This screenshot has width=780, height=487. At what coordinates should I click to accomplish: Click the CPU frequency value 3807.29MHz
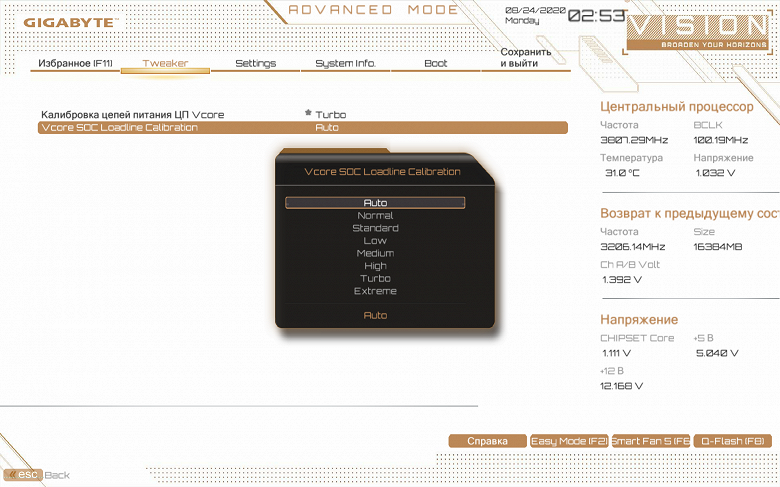[634, 140]
